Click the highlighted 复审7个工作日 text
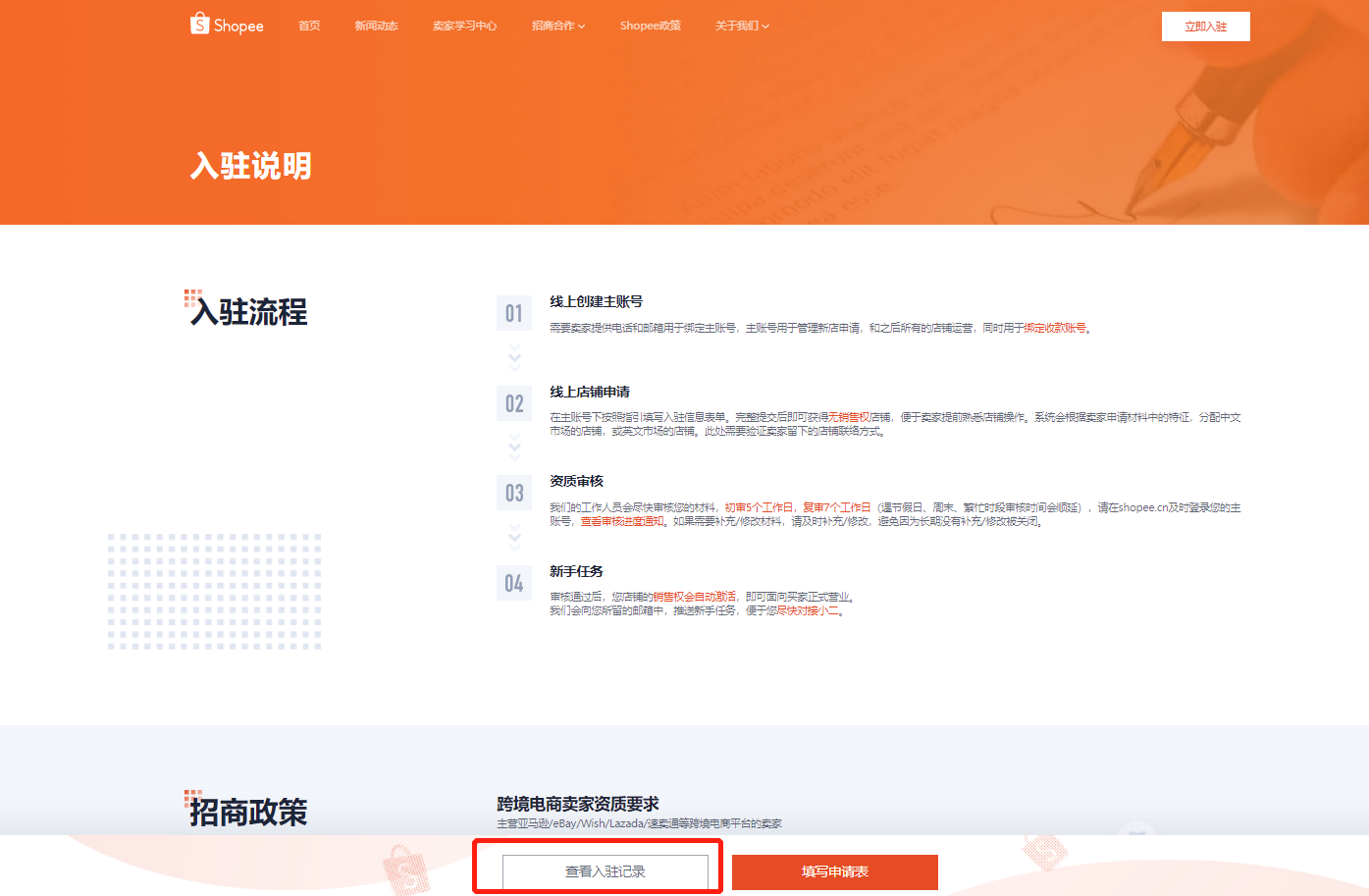The image size is (1369, 896). (x=836, y=507)
